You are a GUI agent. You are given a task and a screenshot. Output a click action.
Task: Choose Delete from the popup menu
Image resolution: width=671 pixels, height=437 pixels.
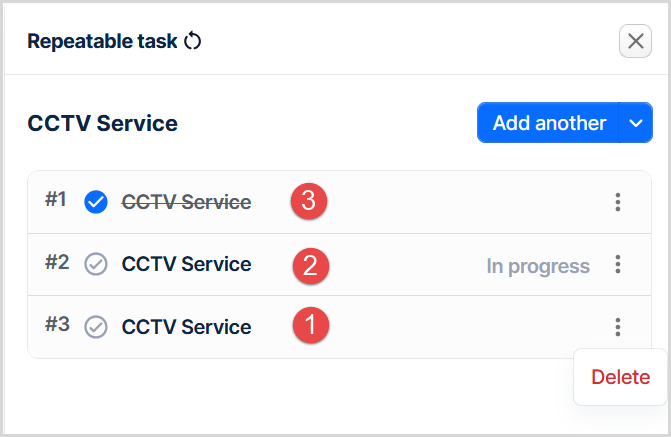620,377
